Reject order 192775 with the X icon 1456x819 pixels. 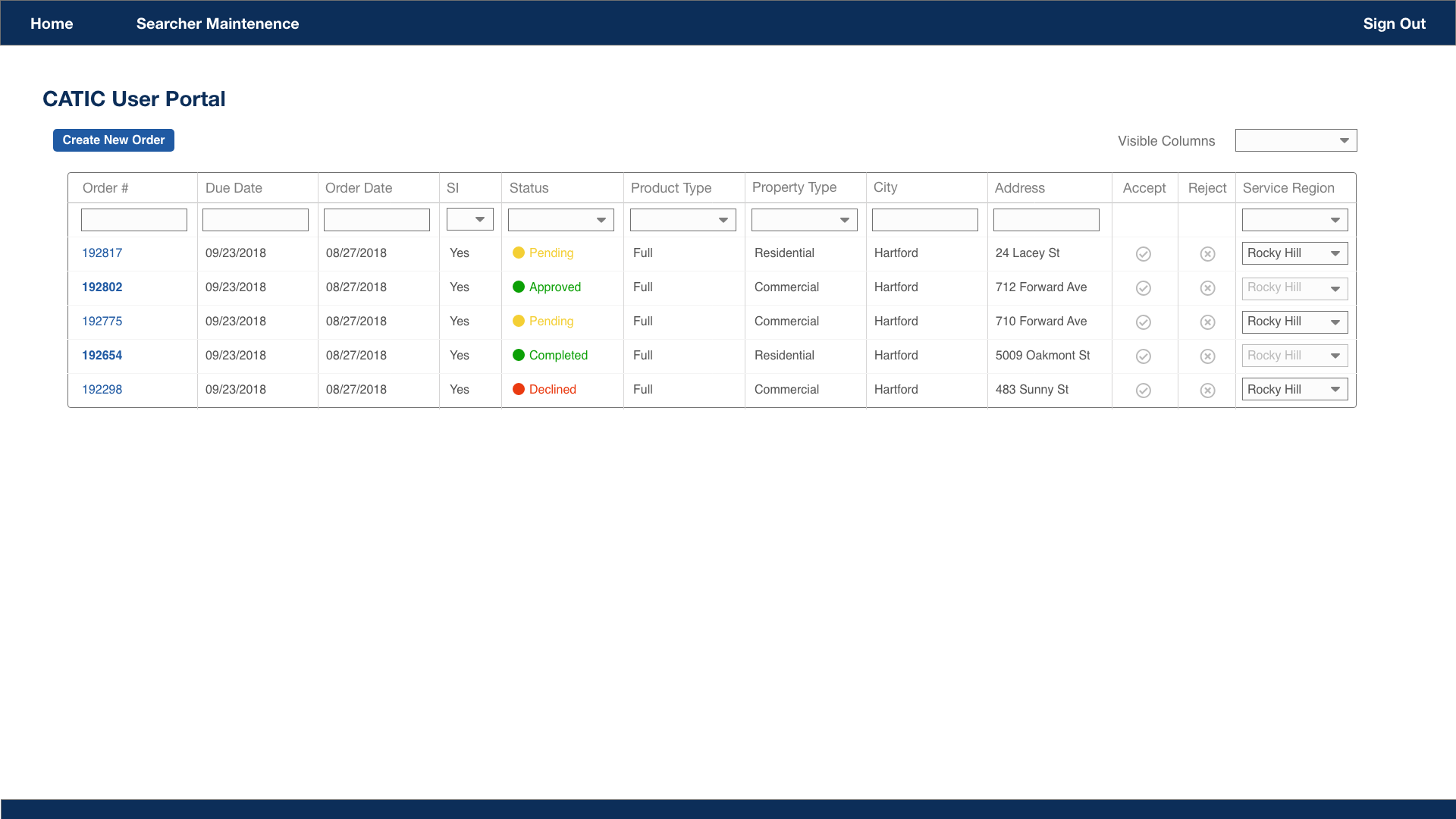tap(1208, 322)
